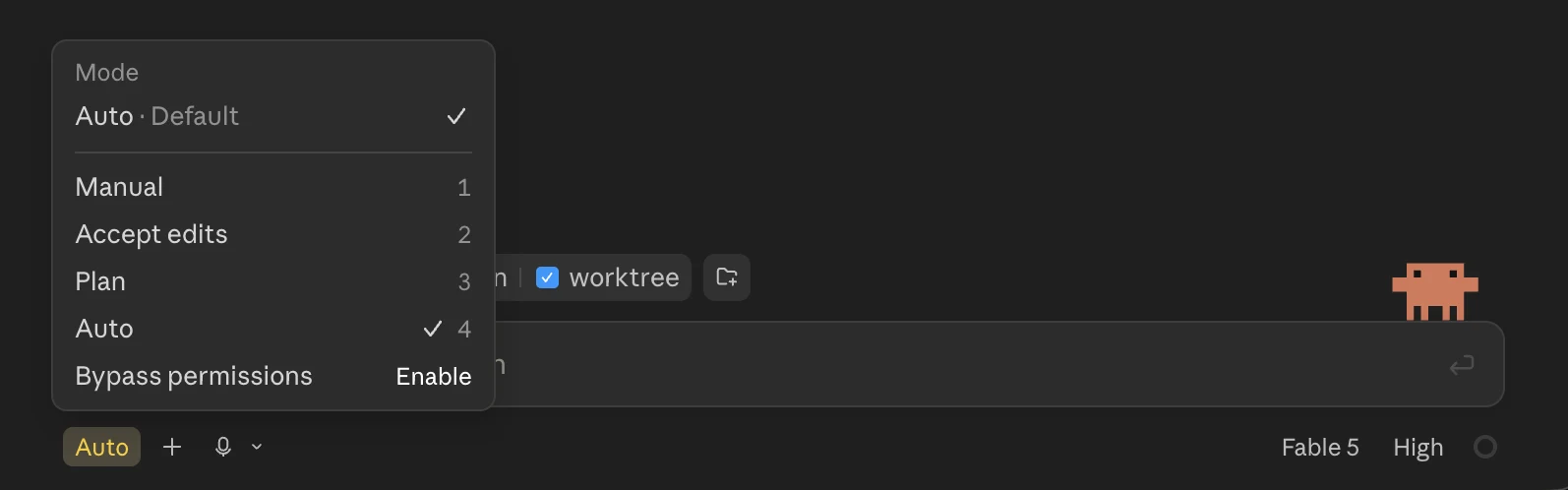Switch to Plan mode
Image resolution: width=1568 pixels, height=490 pixels.
click(x=273, y=281)
